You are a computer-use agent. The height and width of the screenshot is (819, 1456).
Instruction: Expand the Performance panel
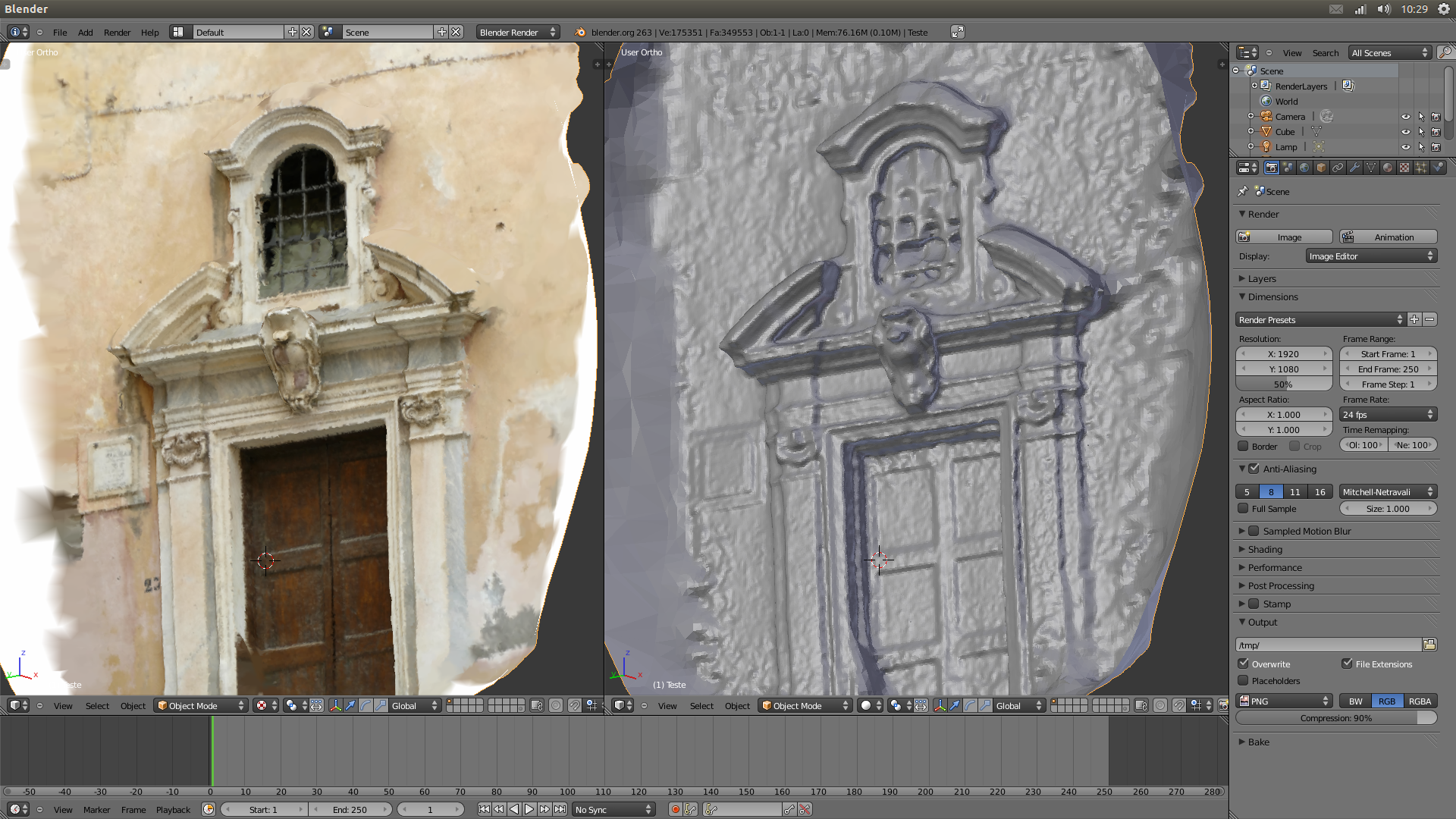pos(1274,567)
